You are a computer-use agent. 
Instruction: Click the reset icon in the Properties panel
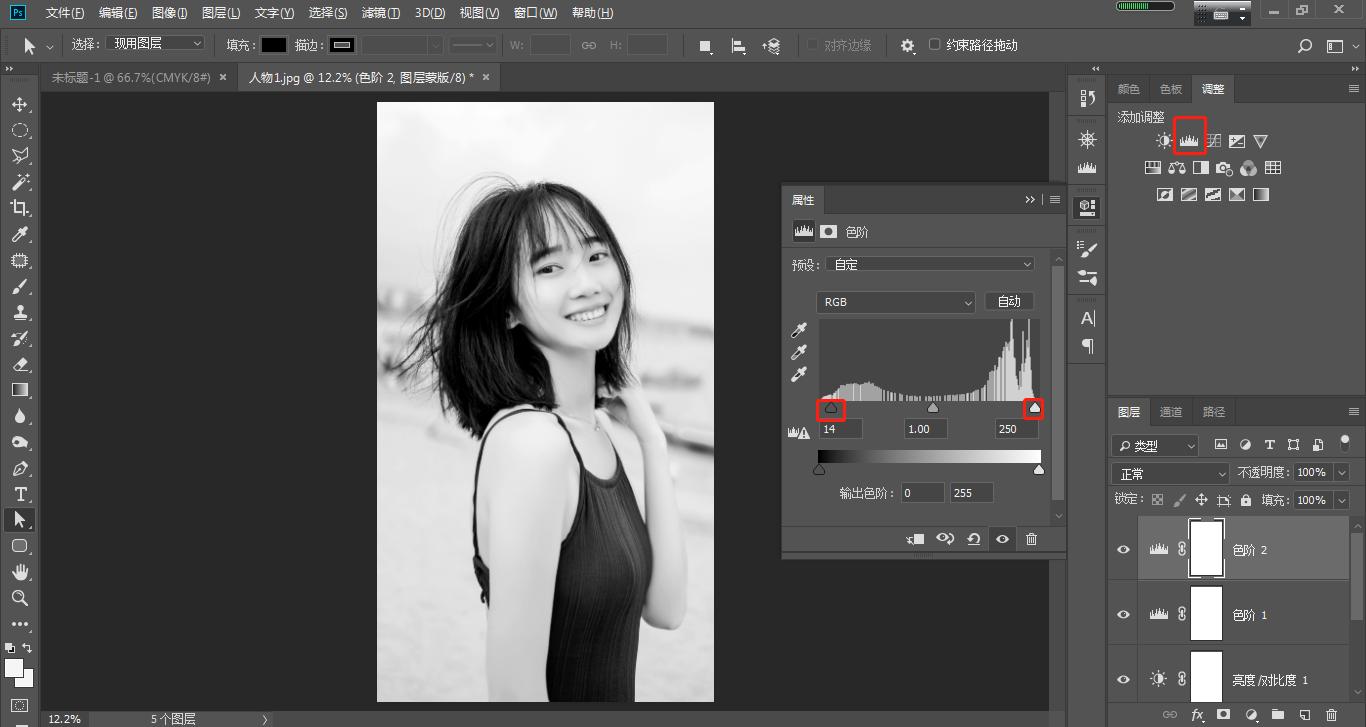click(974, 538)
